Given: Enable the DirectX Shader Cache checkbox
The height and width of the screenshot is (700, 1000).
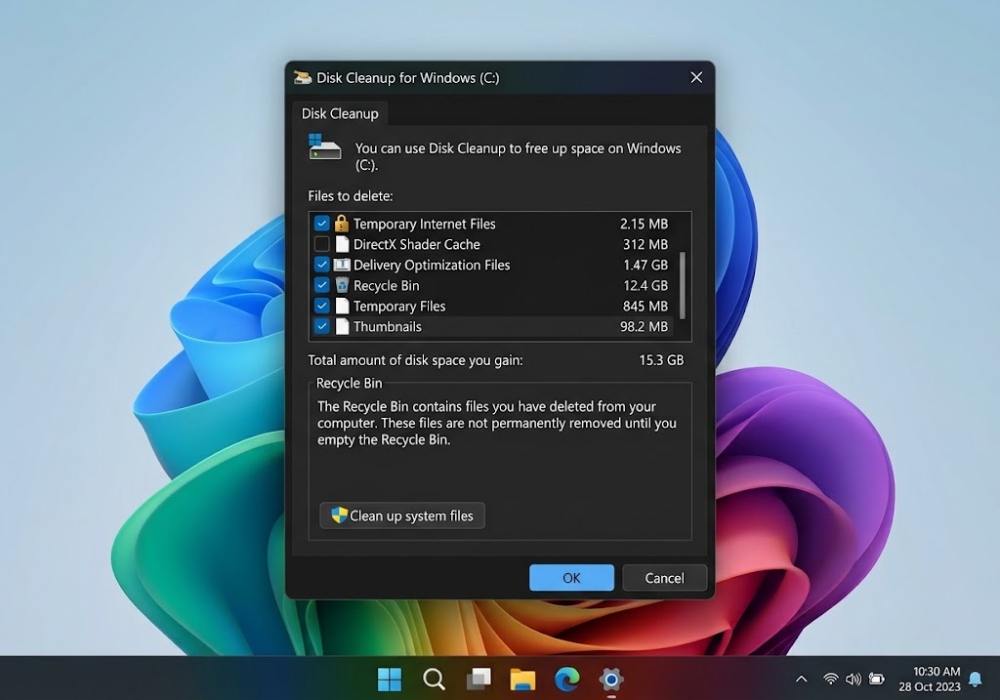Looking at the screenshot, I should tap(321, 244).
